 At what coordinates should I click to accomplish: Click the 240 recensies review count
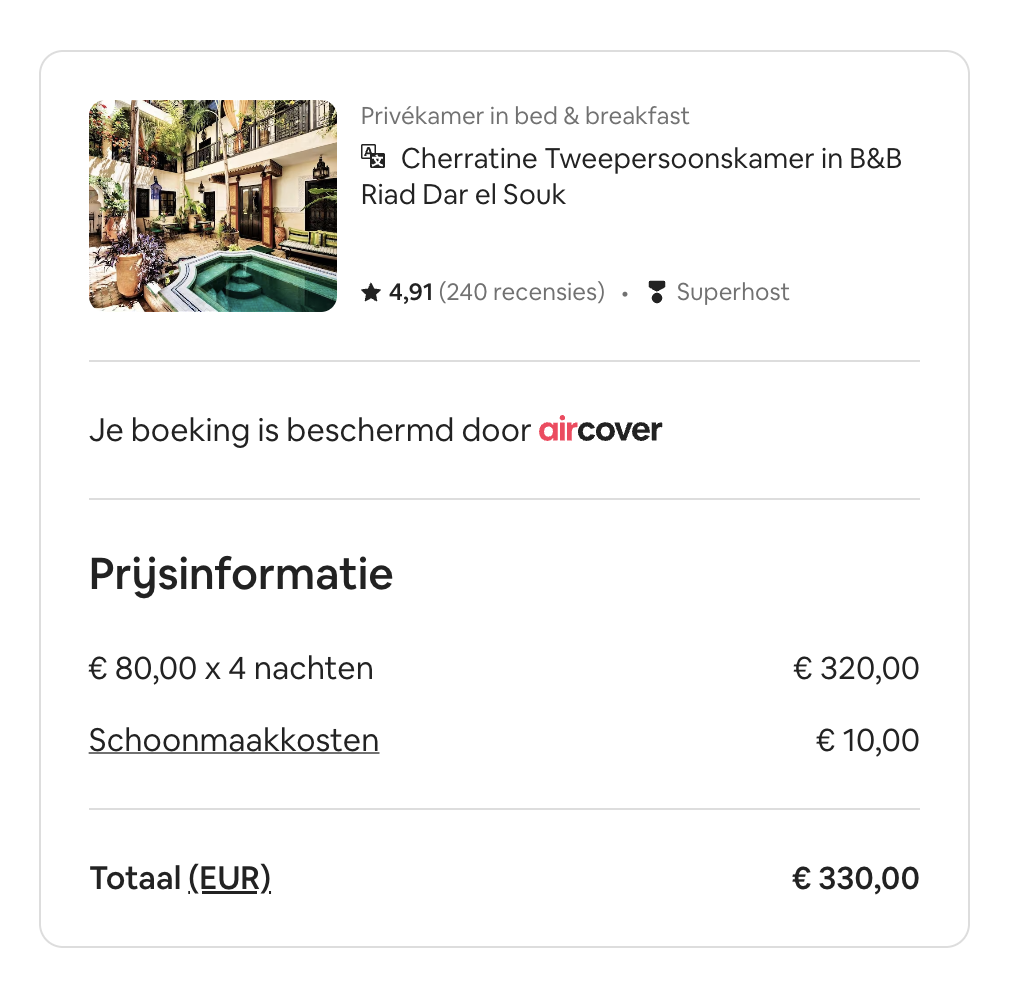(x=522, y=292)
